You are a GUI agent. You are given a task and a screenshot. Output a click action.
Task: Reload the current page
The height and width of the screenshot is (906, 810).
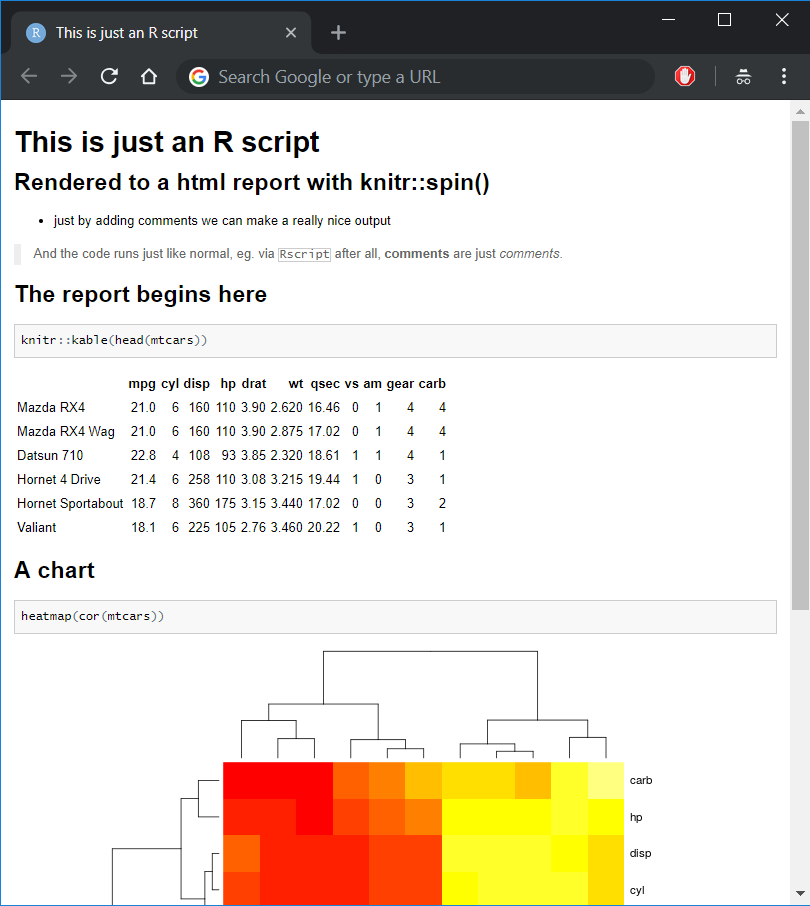pos(109,76)
